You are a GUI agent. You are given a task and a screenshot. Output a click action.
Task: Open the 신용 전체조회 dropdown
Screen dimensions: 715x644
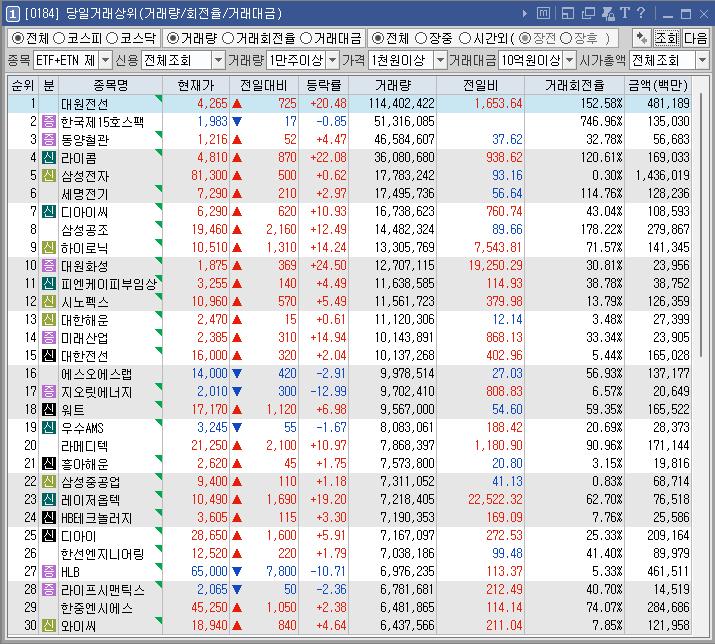point(219,60)
